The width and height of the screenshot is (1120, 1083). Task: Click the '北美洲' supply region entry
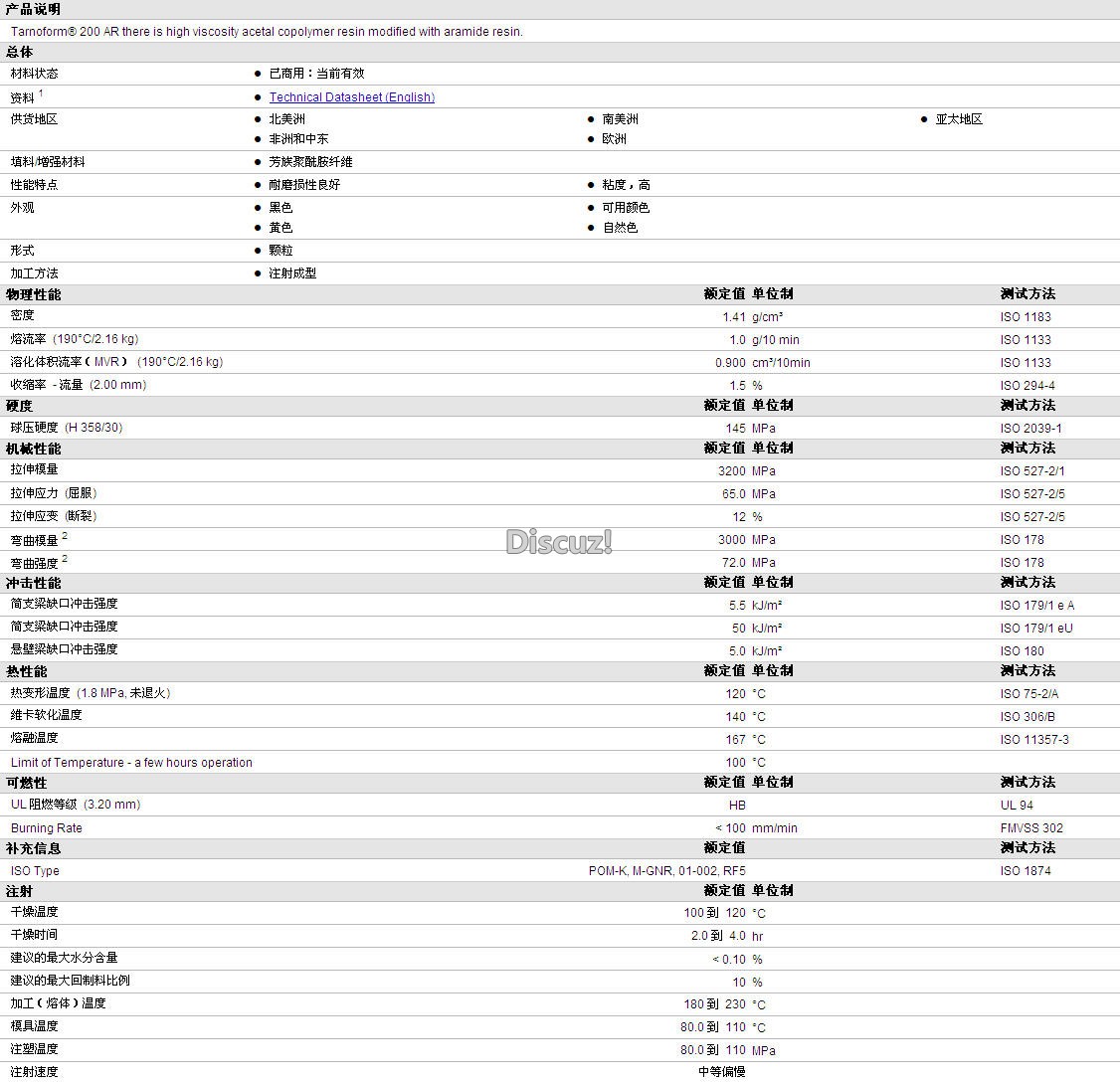pos(287,119)
